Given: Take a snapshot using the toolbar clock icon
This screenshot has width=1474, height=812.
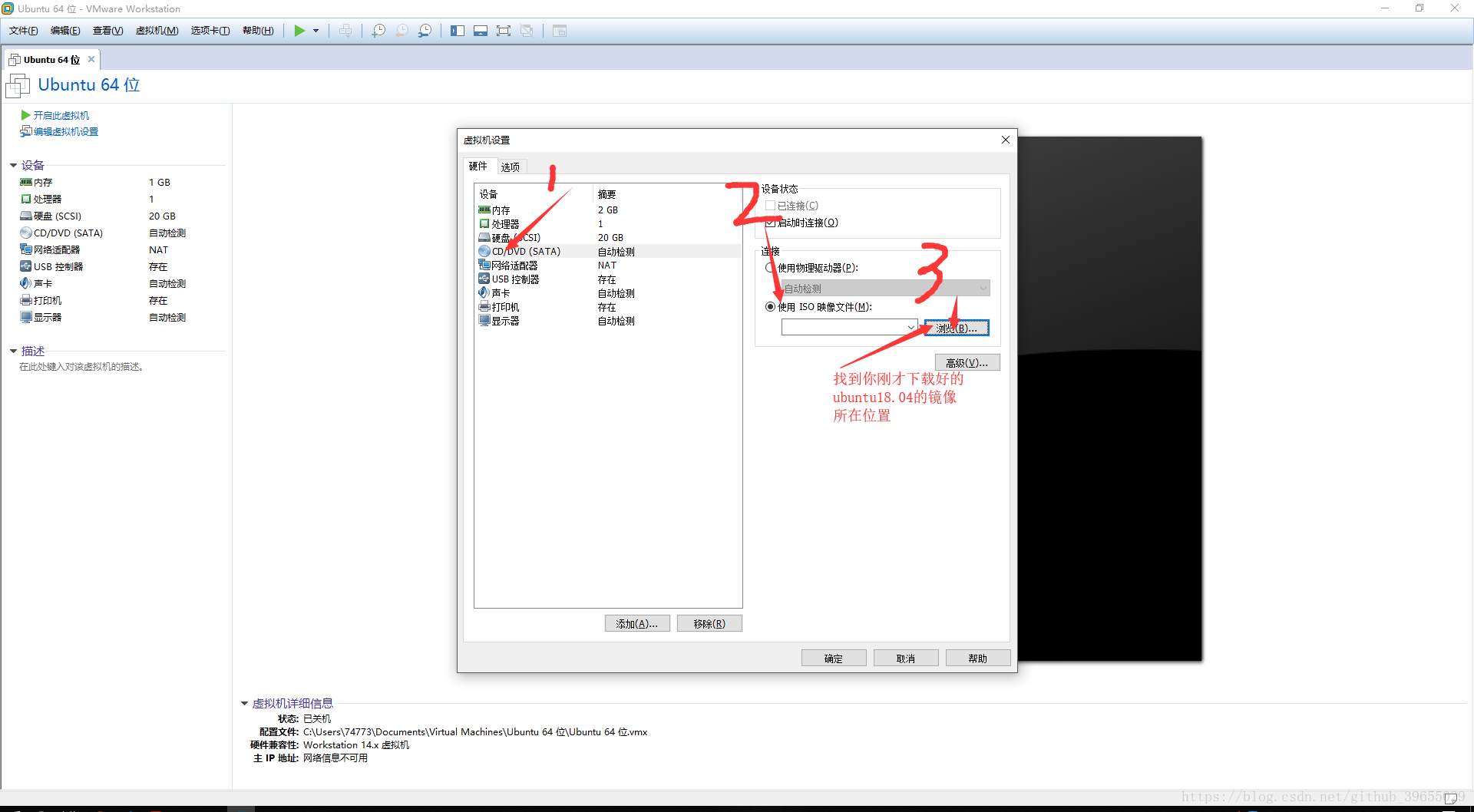Looking at the screenshot, I should (x=378, y=31).
